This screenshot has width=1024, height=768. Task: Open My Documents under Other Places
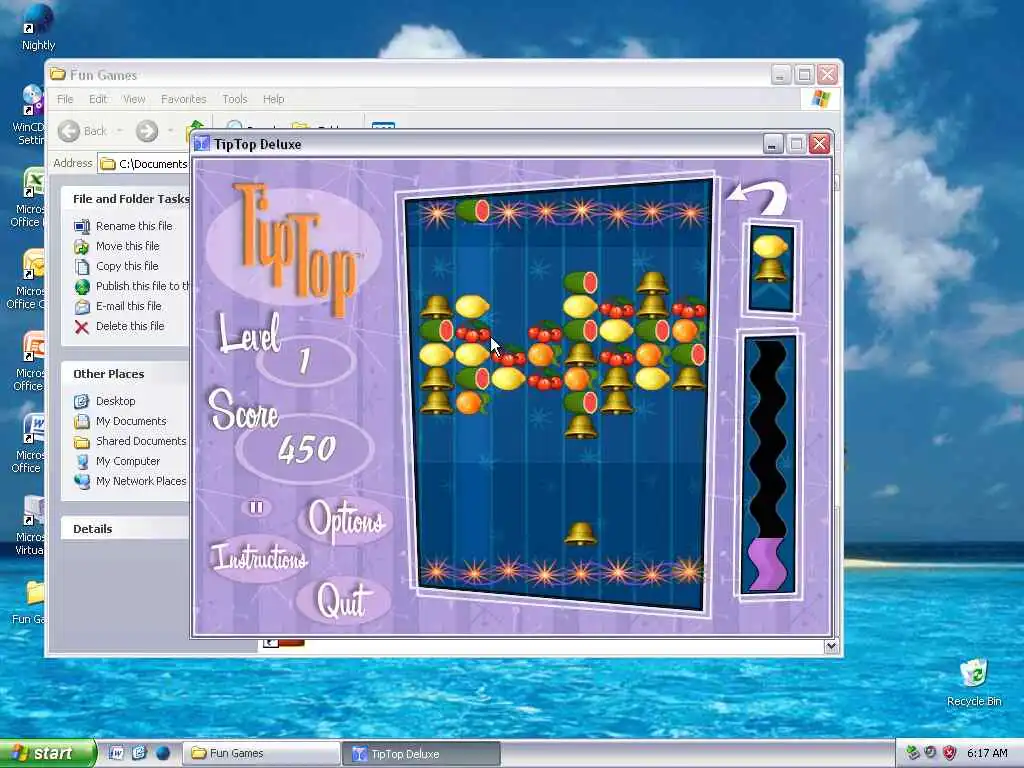coord(131,421)
